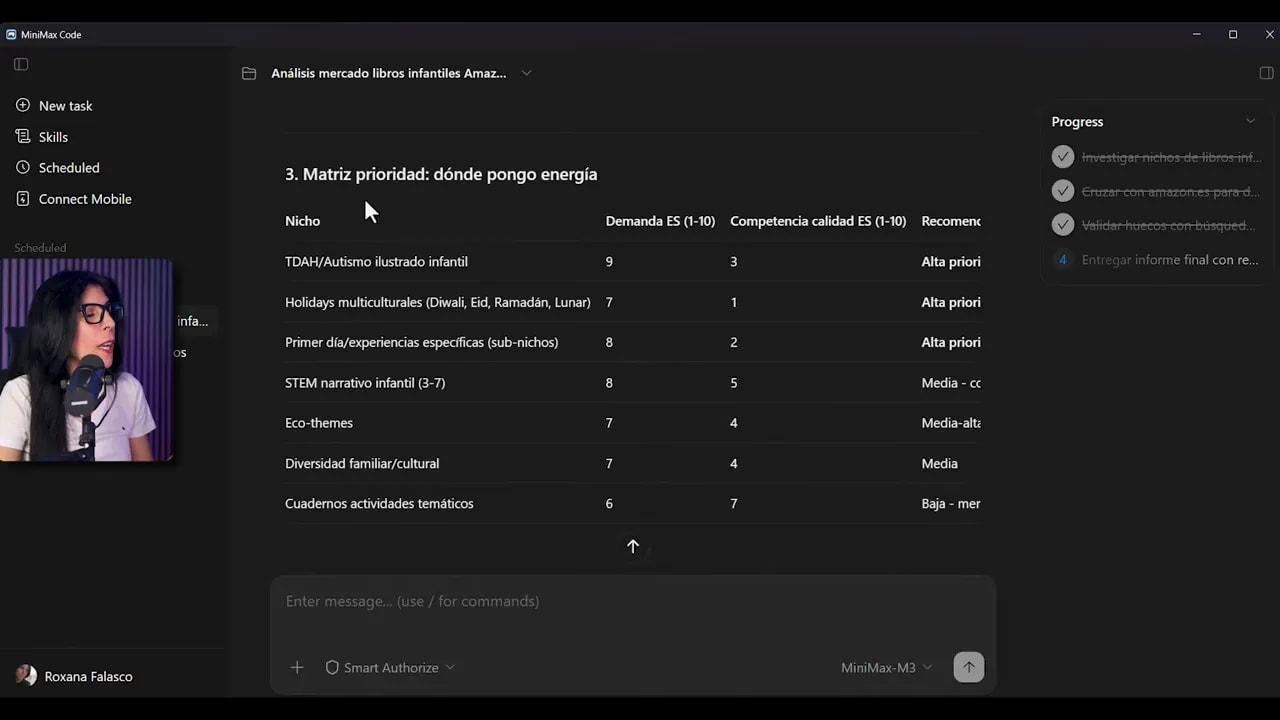Viewport: 1280px width, 720px height.
Task: Toggle the left sidebar panel icon
Action: [21, 64]
